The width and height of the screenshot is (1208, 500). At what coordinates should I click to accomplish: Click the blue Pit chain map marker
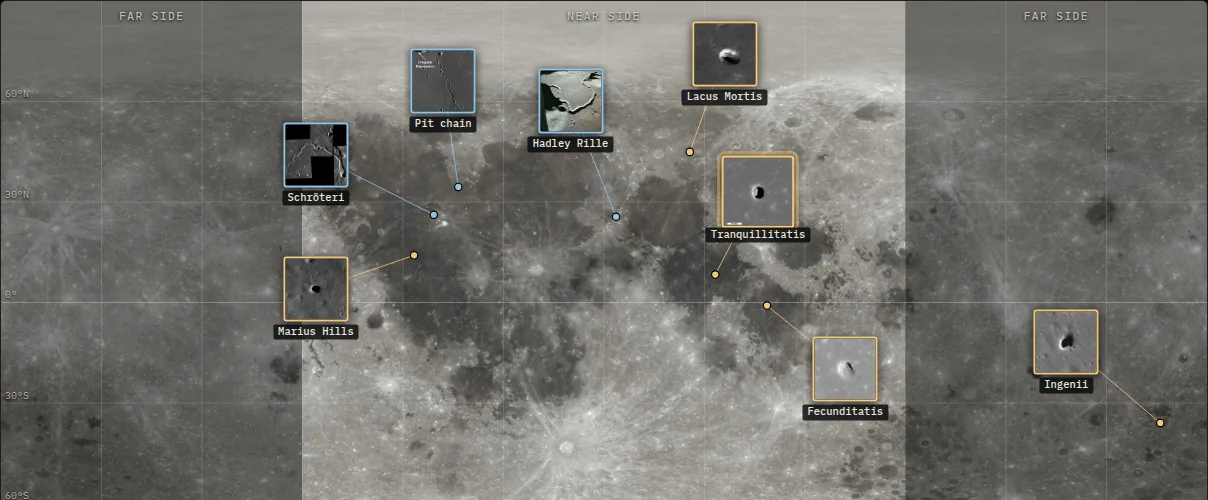pos(458,187)
